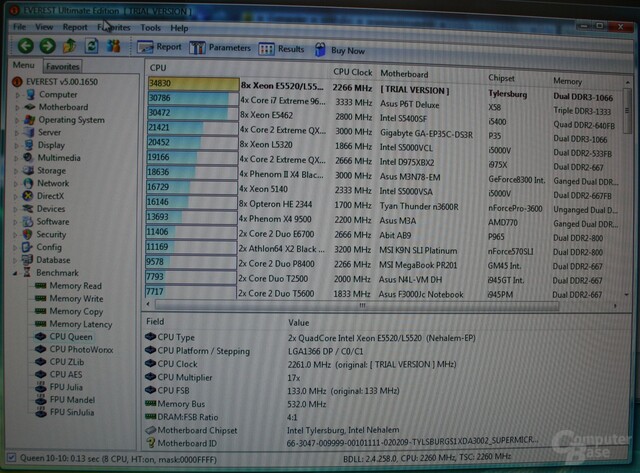Open the View menu
This screenshot has width=640, height=473.
(x=44, y=27)
